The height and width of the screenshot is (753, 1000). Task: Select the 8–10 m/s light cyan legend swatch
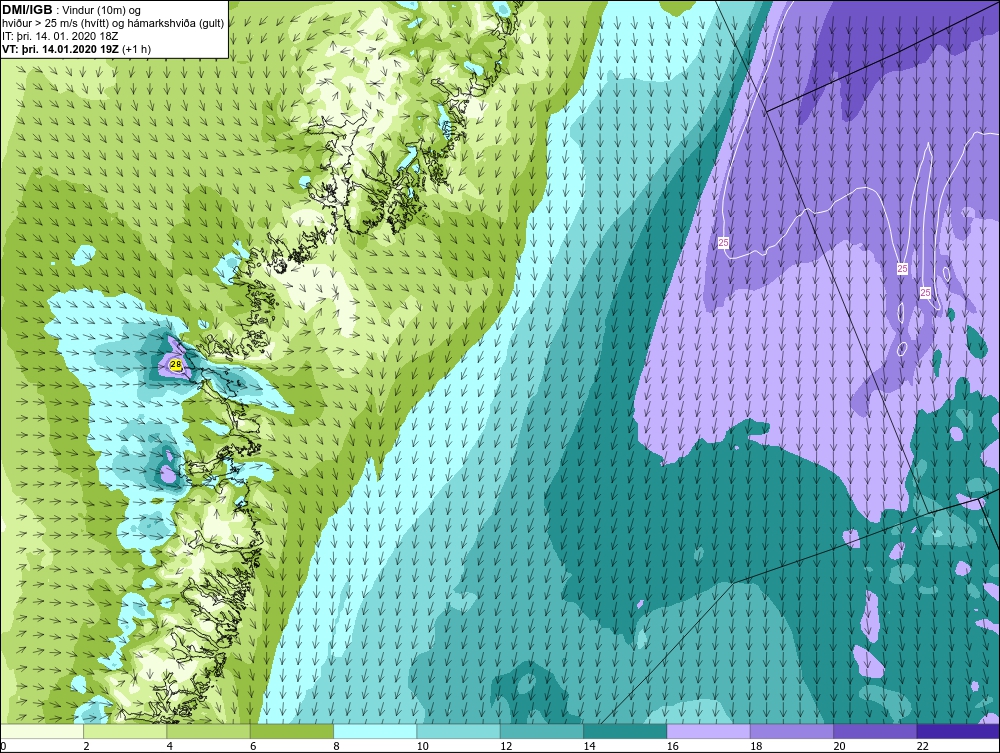[x=375, y=731]
